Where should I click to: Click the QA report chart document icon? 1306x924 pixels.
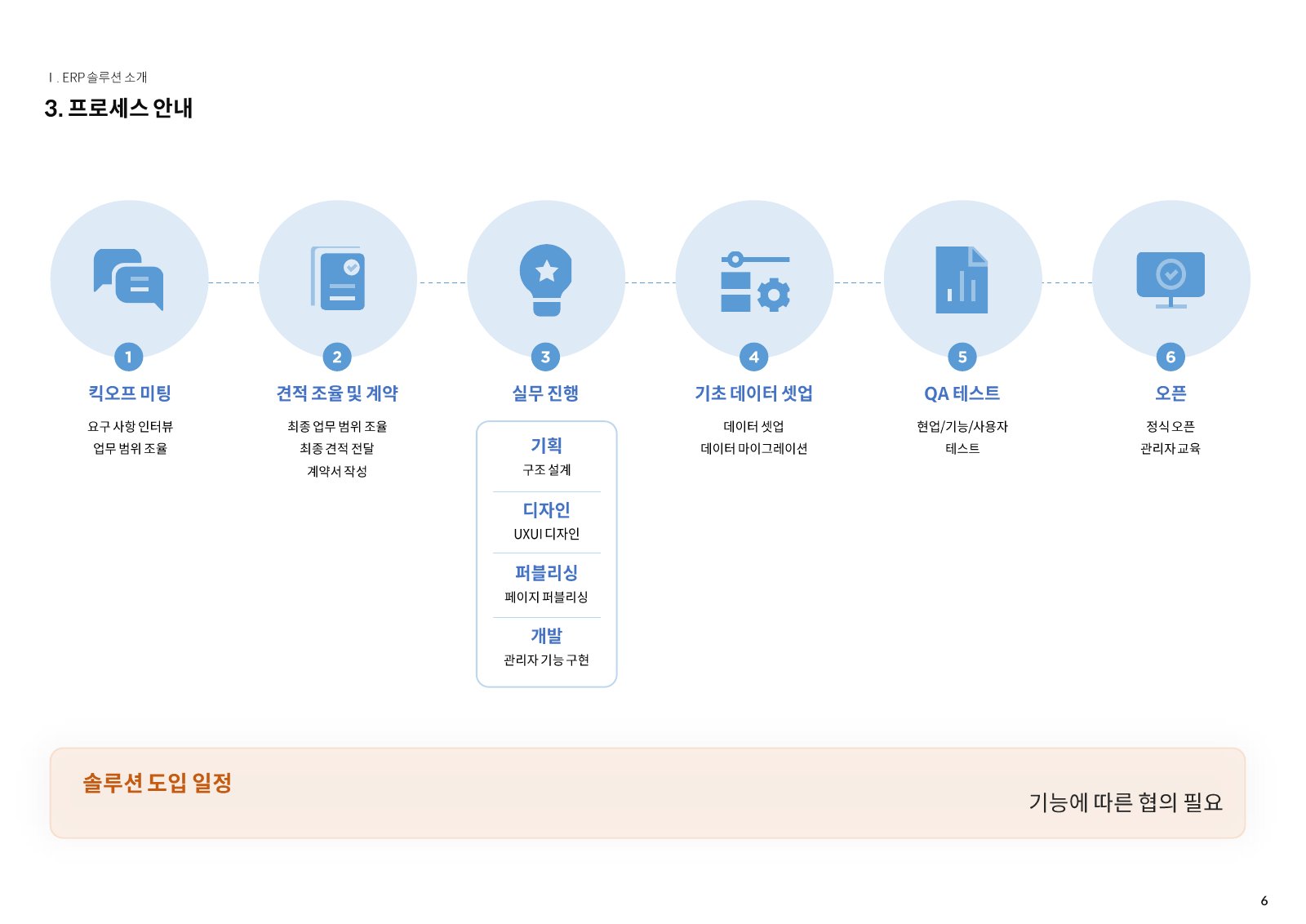click(x=962, y=280)
